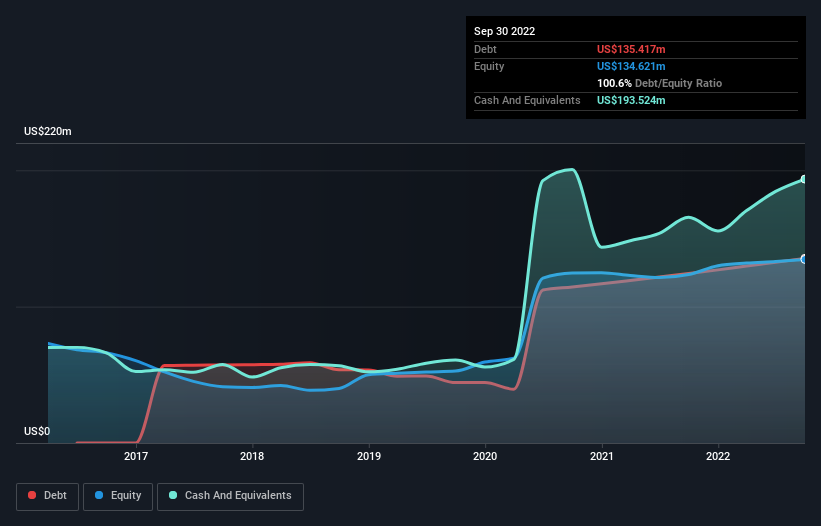This screenshot has width=821, height=526.
Task: Click the teal Cash legend dot
Action: (173, 495)
